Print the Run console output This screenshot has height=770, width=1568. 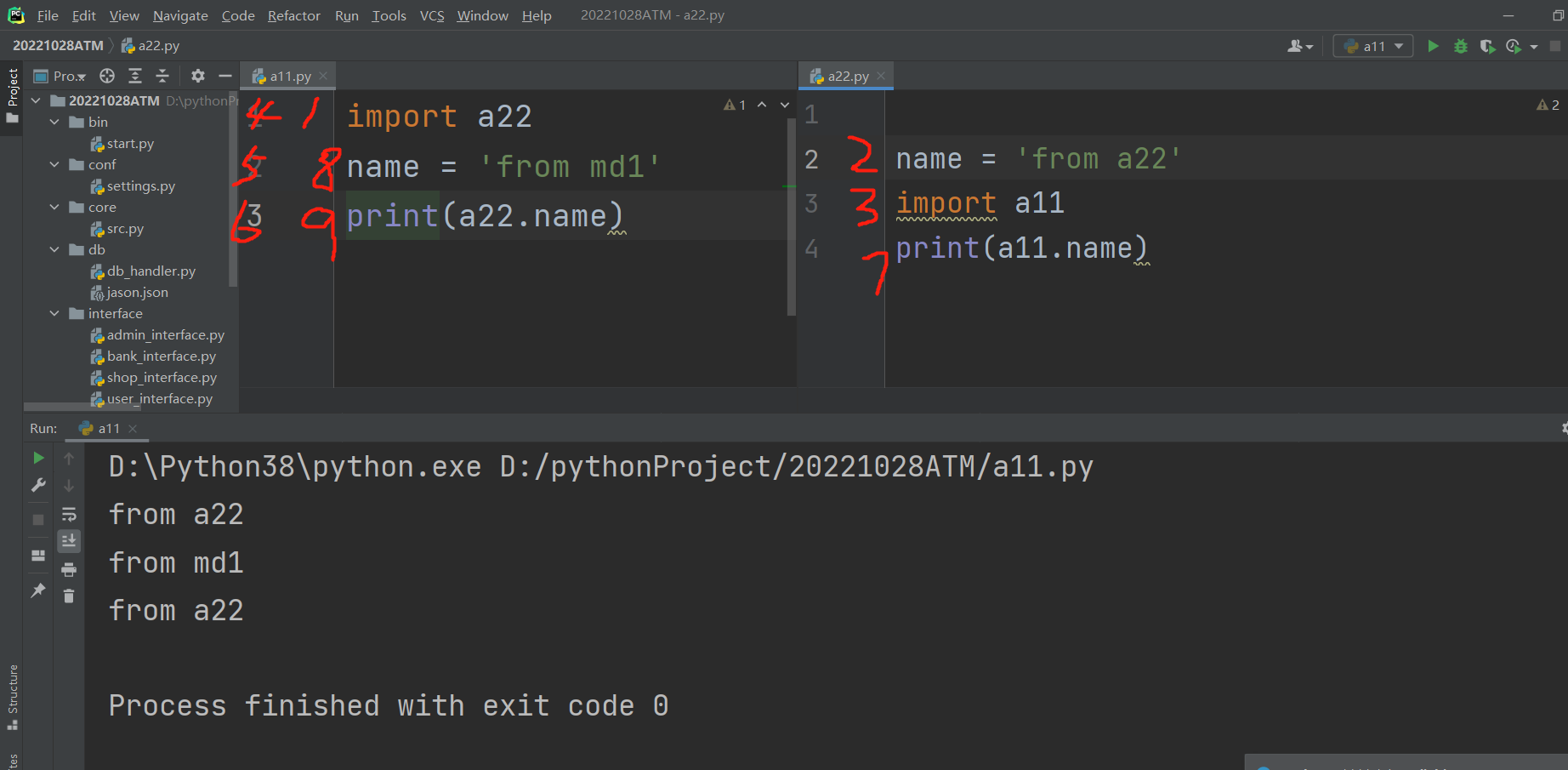click(69, 569)
